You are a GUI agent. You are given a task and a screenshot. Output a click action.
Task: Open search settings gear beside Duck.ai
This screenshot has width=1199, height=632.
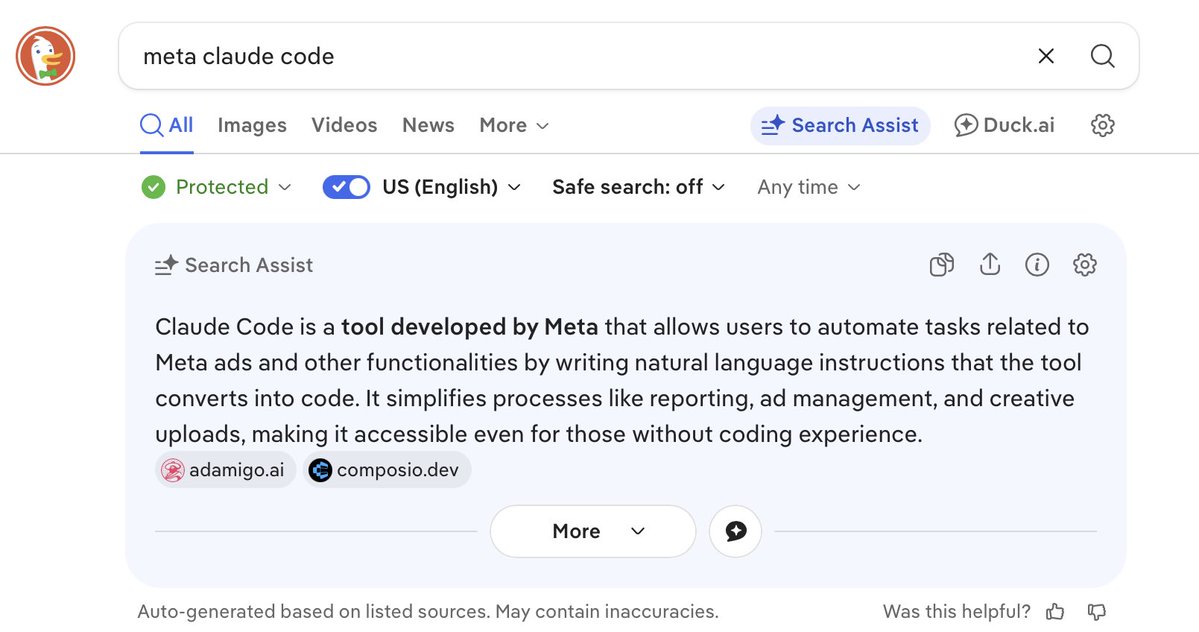click(1102, 125)
